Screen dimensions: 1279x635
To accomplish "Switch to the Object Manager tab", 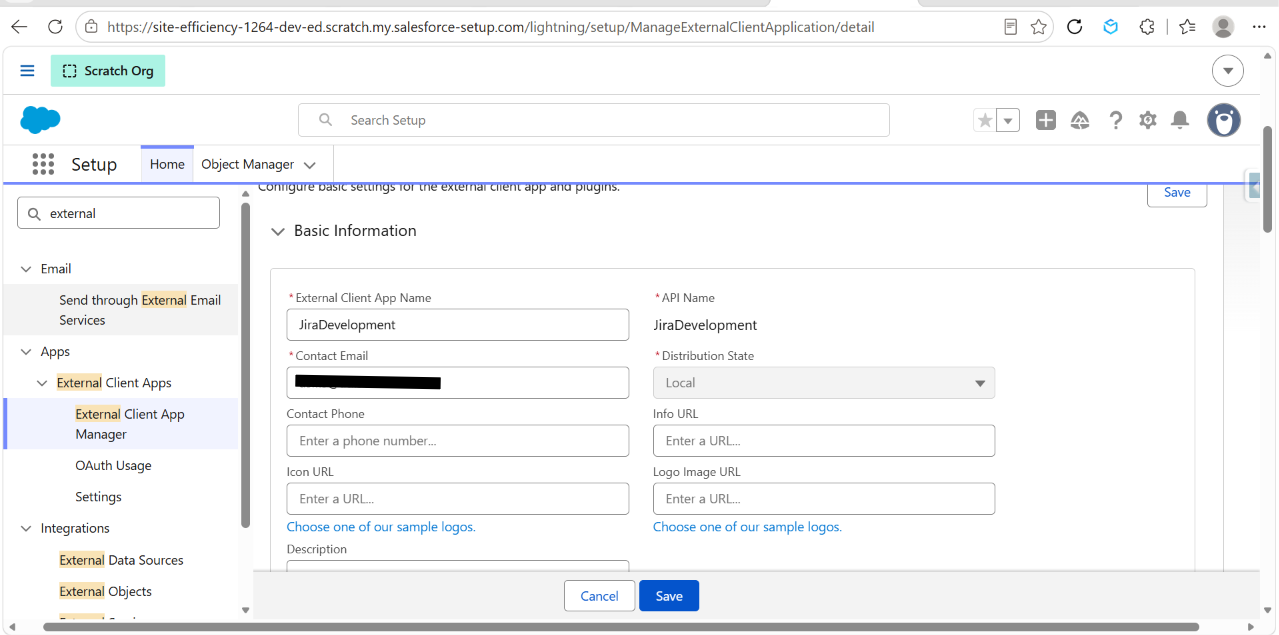I will click(x=248, y=164).
